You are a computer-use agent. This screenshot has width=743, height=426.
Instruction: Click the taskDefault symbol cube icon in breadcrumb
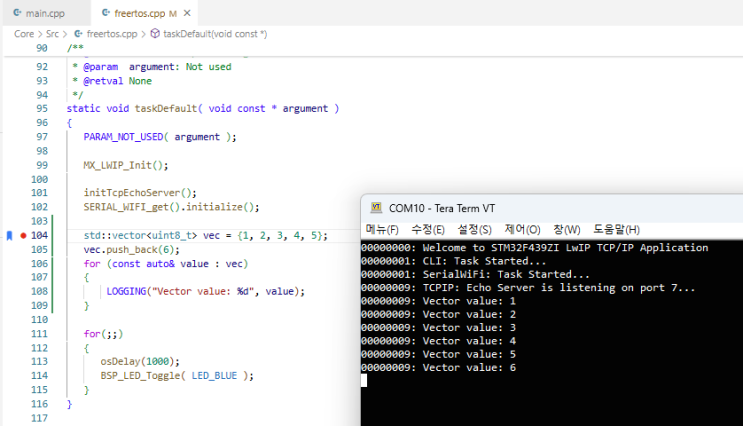click(155, 34)
